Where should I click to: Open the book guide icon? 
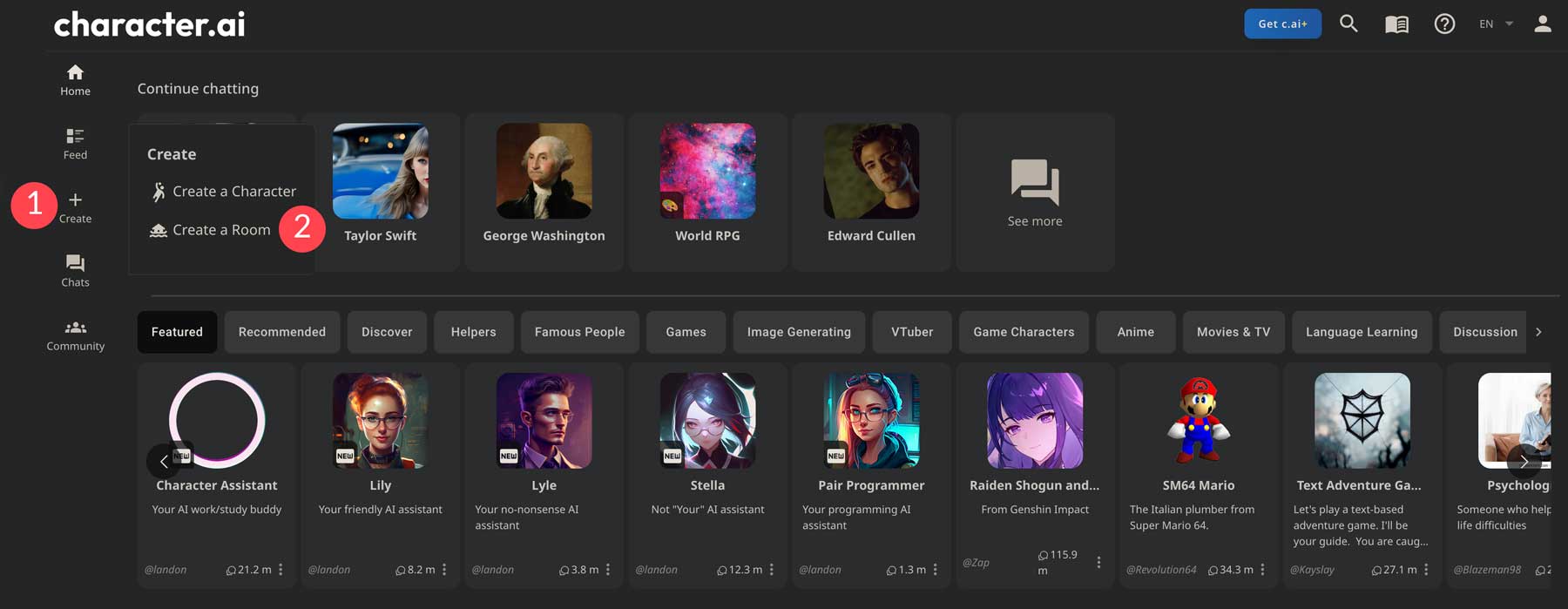click(1396, 24)
